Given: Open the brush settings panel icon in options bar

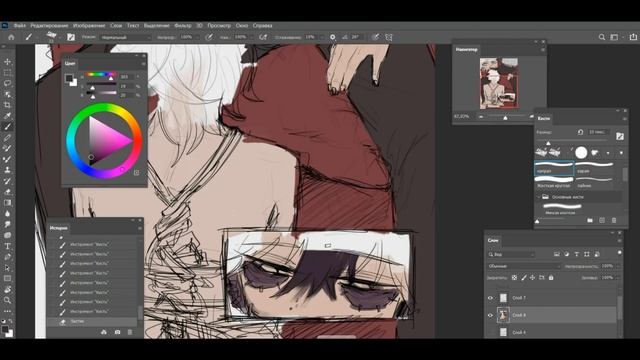Looking at the screenshot, I should tap(71, 37).
